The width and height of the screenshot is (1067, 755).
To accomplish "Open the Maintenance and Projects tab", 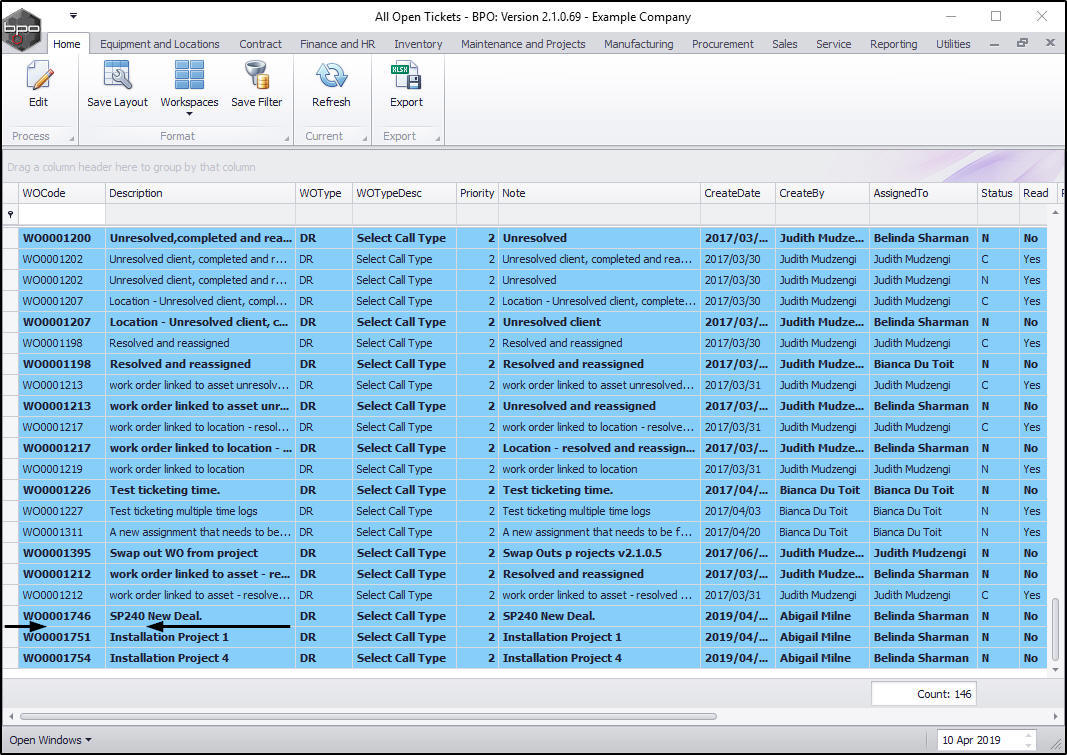I will tap(523, 44).
